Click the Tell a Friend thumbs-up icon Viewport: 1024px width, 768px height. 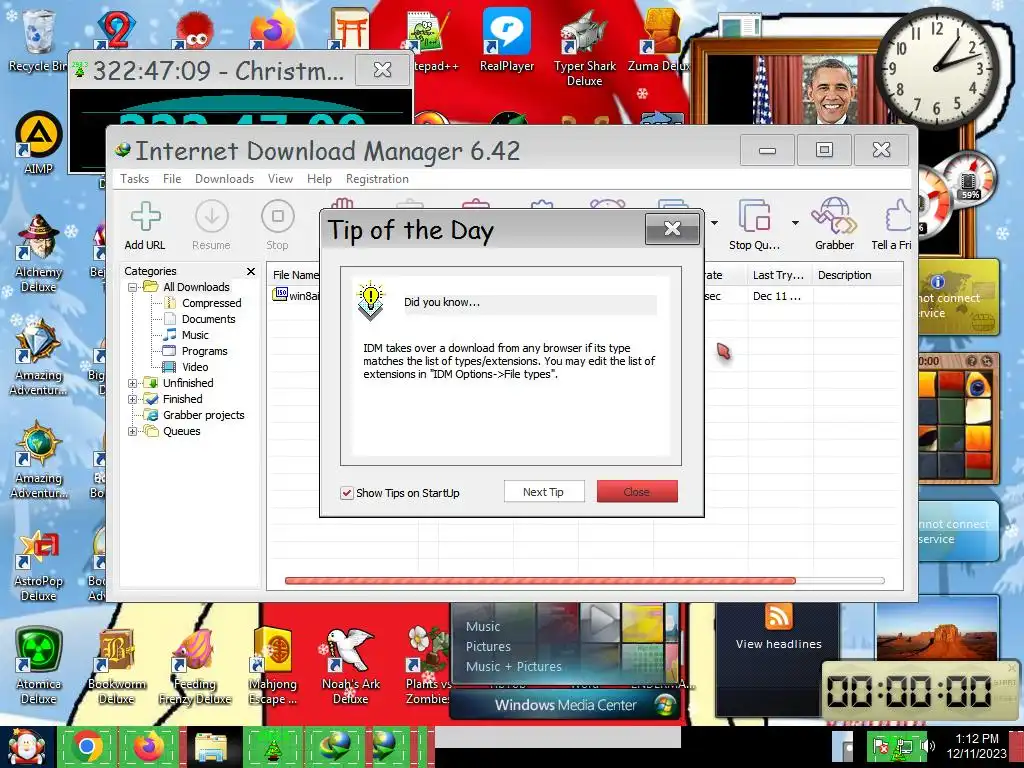click(x=899, y=216)
